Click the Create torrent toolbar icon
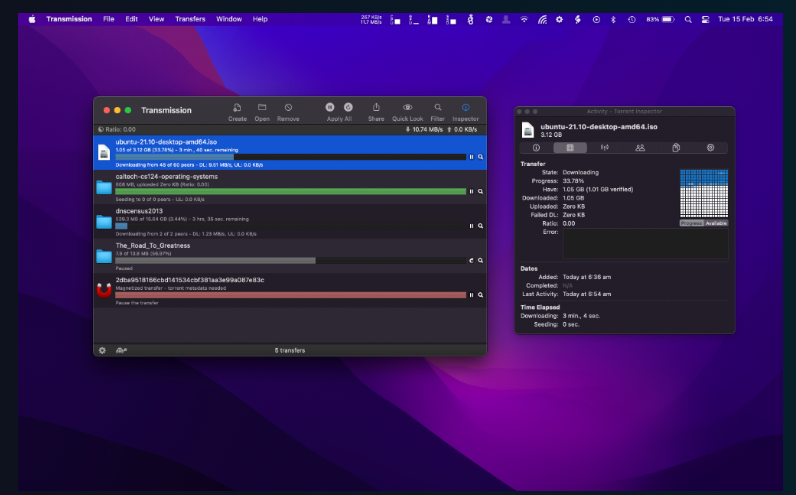This screenshot has height=495, width=796. (237, 107)
